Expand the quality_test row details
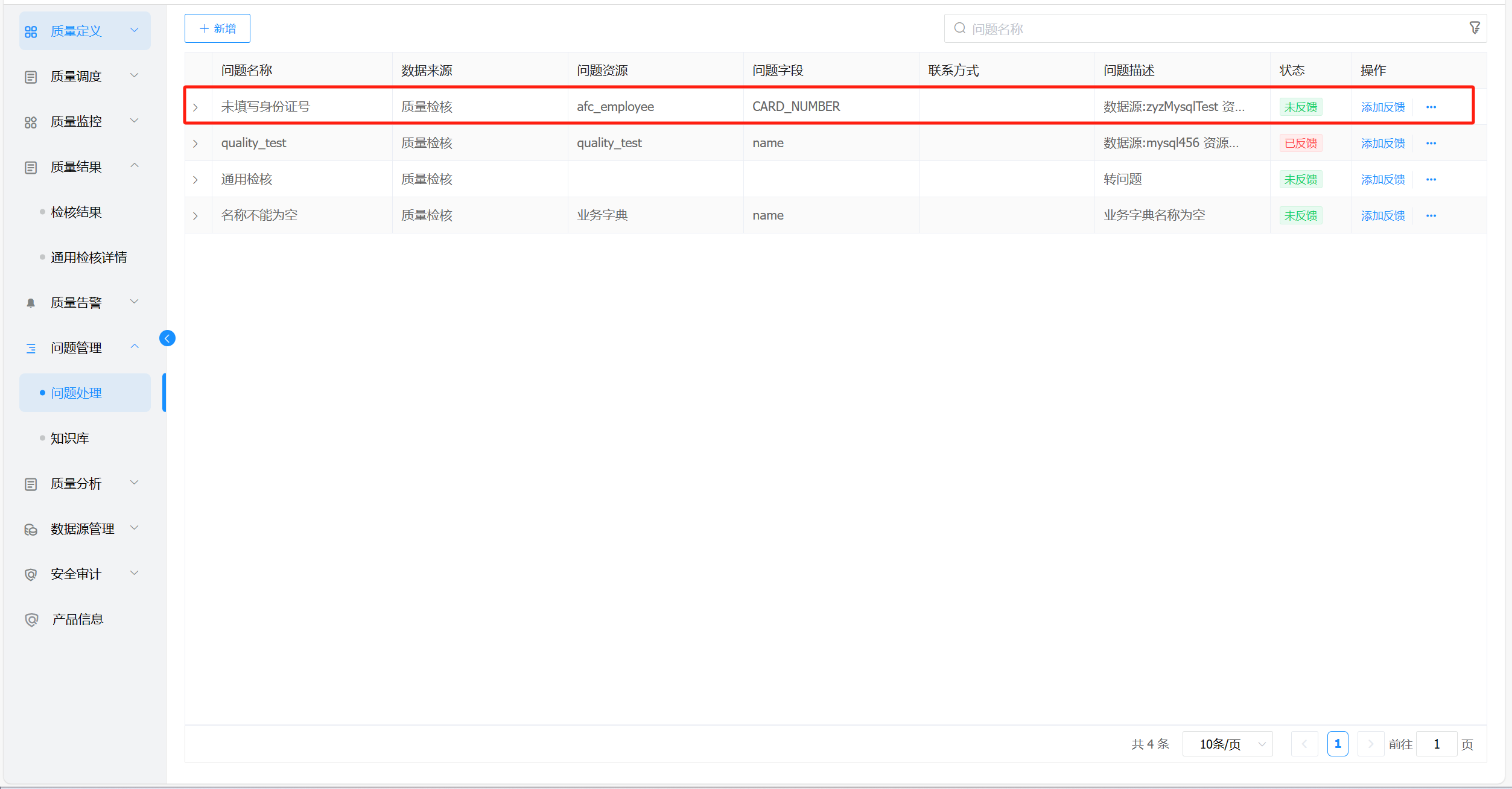This screenshot has height=789, width=1512. click(195, 144)
